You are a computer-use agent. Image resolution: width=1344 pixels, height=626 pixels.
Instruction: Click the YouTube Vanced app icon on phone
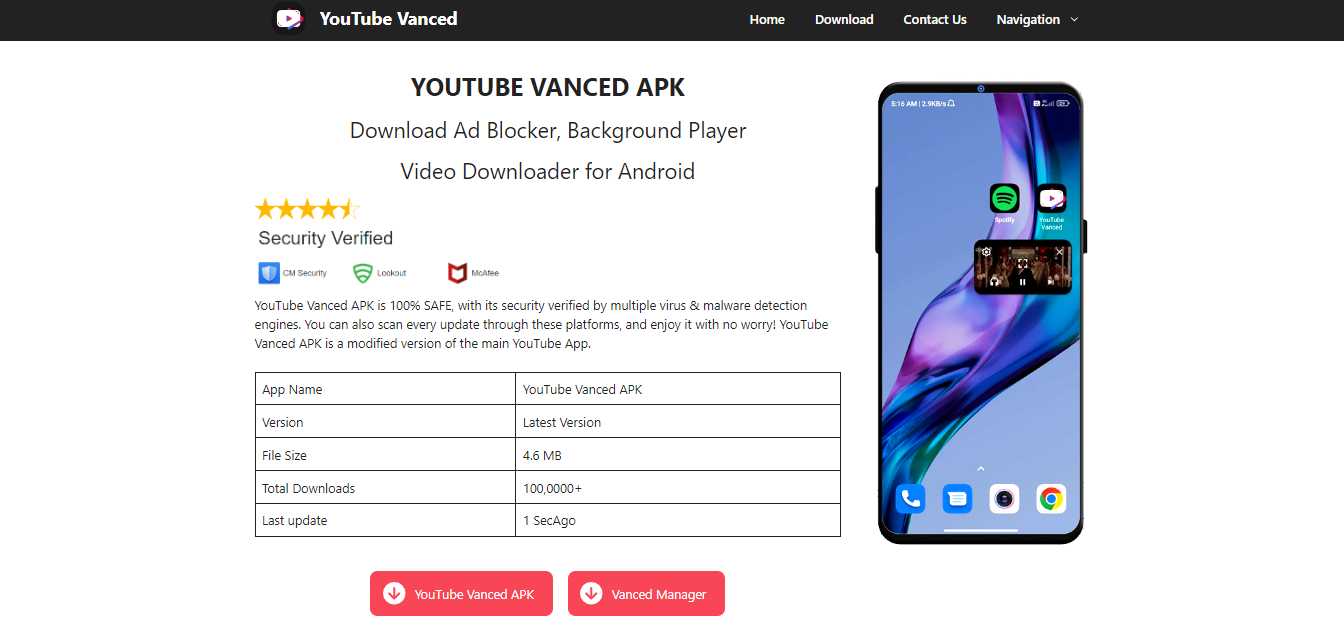pyautogui.click(x=1051, y=199)
